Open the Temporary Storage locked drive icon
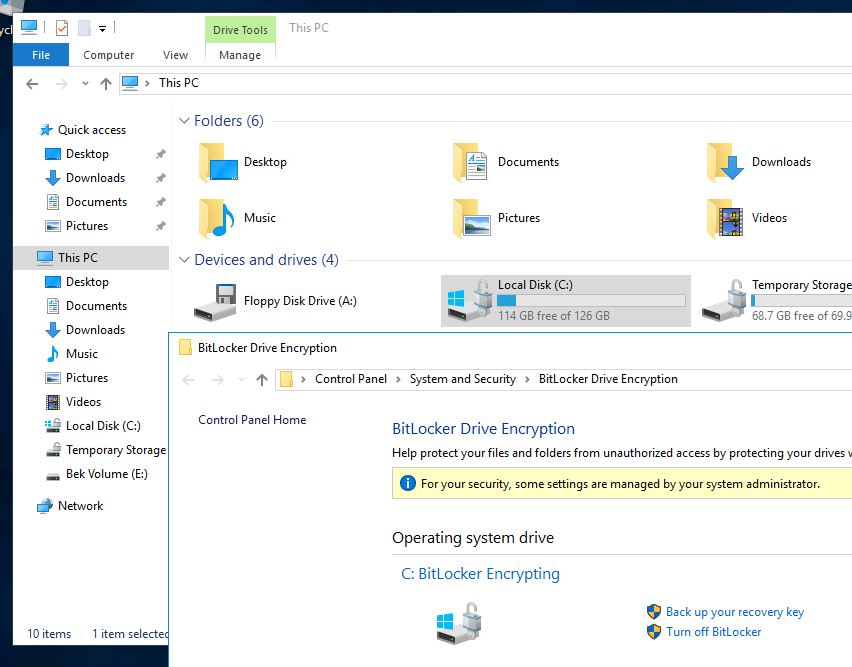This screenshot has height=667, width=852. 723,300
